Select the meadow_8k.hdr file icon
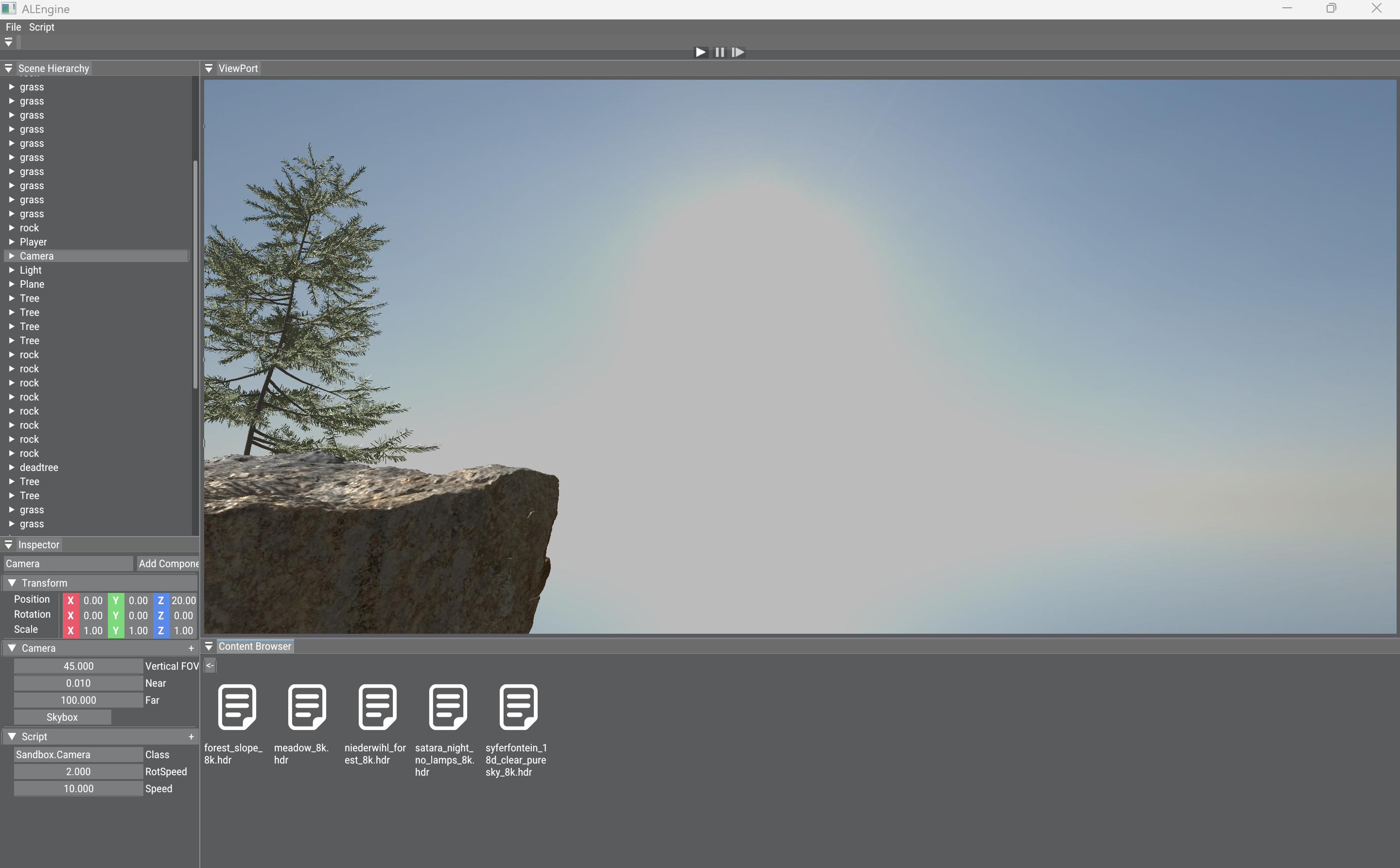The image size is (1400, 868). 307,707
